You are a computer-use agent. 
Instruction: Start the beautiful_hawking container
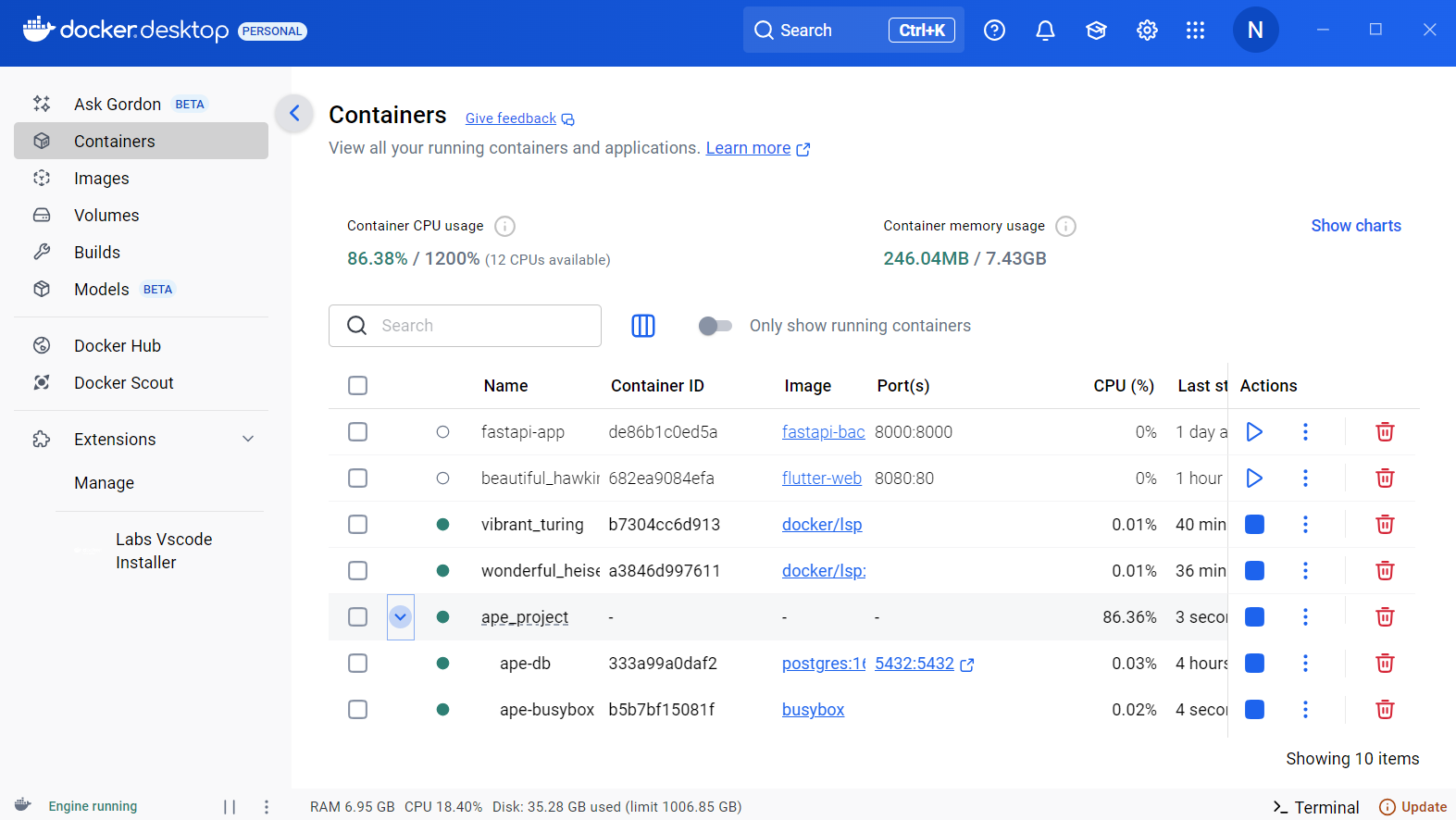[x=1254, y=478]
